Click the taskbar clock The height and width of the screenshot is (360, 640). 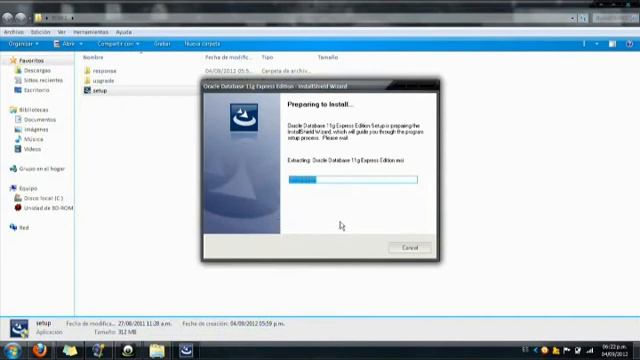point(614,351)
